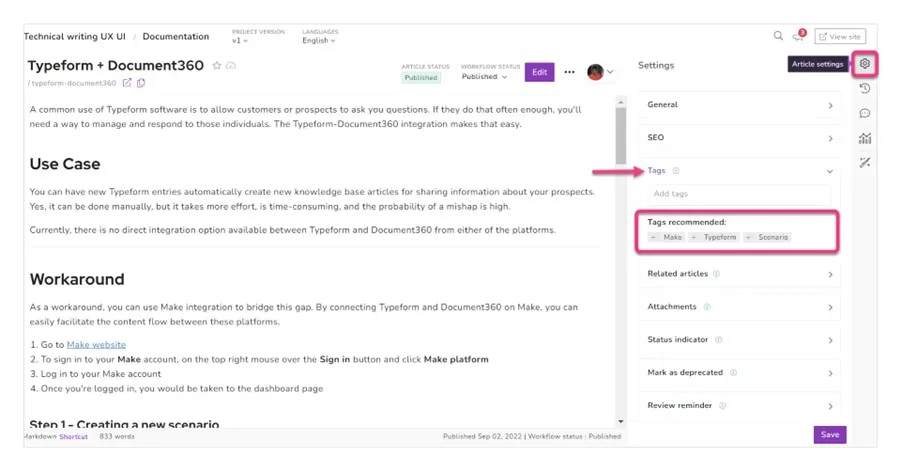Click the Published Sep 02, 2022 status text
The image size is (902, 472).
click(x=482, y=436)
